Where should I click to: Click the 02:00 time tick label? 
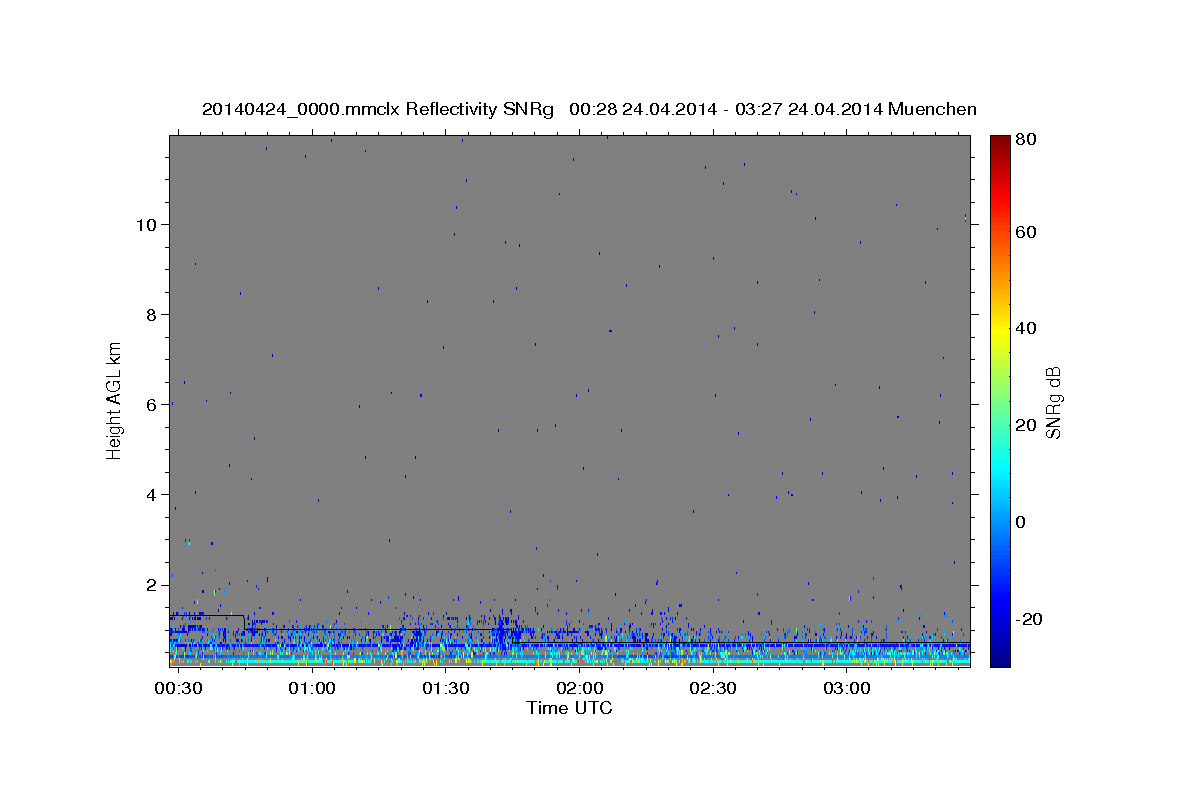pyautogui.click(x=579, y=689)
